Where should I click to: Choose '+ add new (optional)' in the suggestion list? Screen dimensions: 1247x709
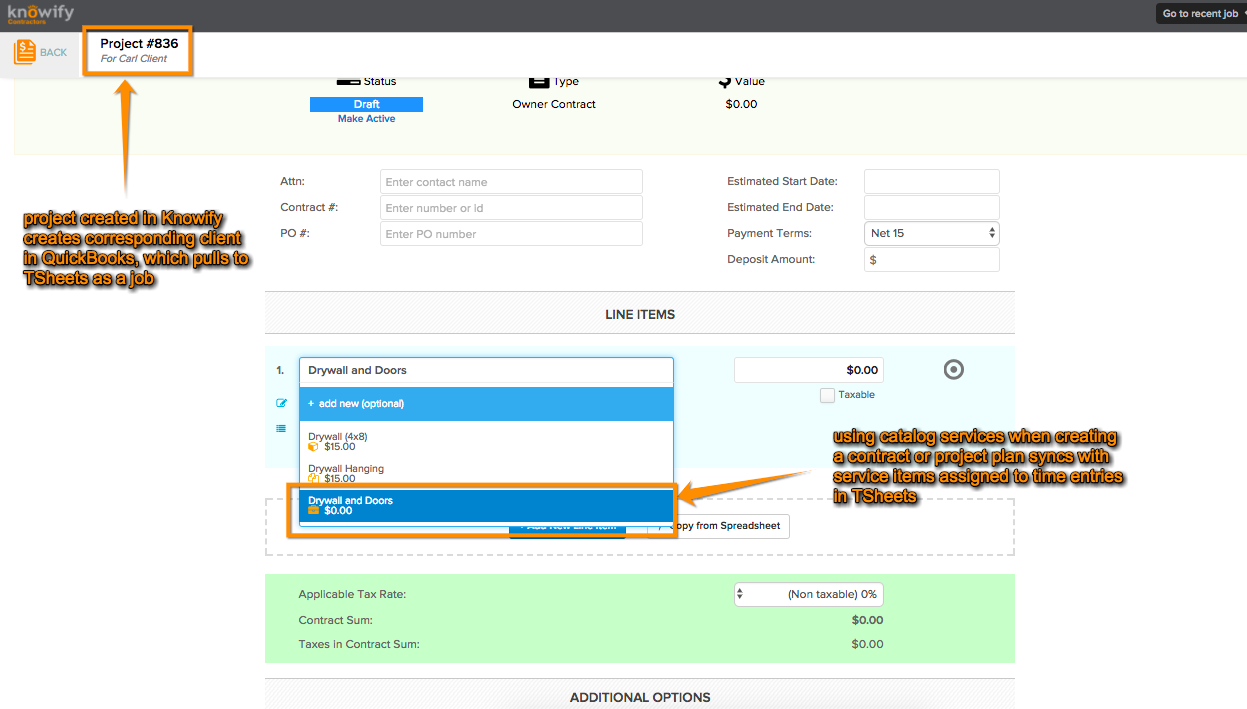coord(486,404)
